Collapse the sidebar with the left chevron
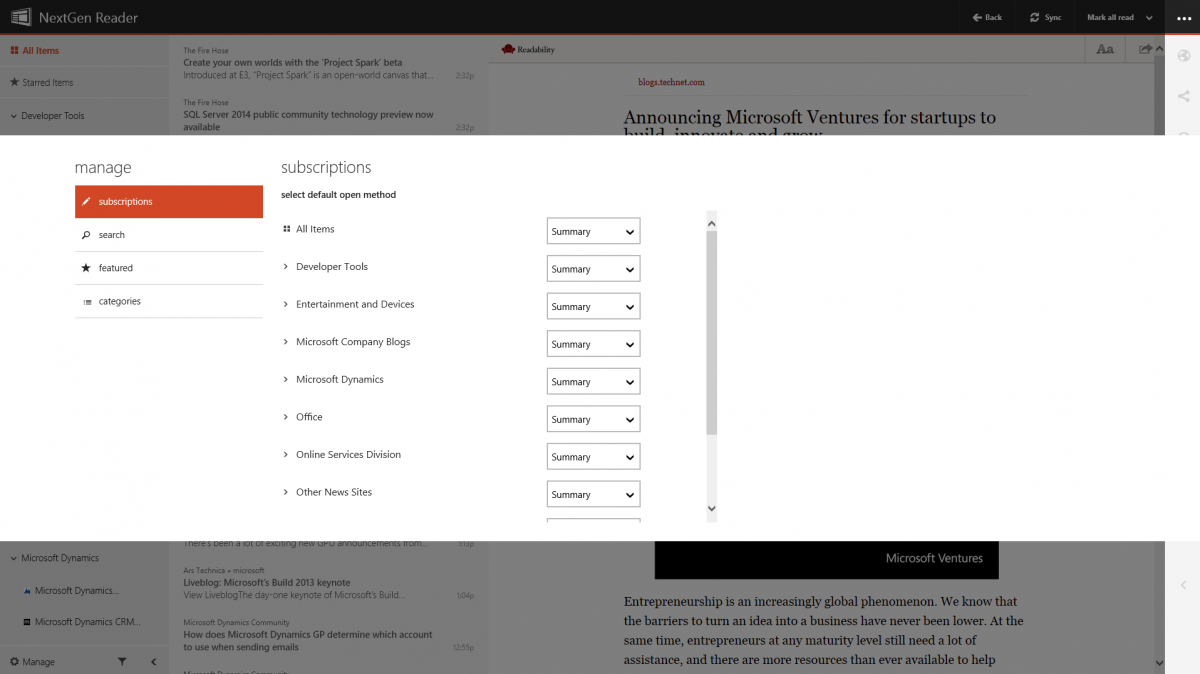Viewport: 1200px width, 674px height. 152,661
